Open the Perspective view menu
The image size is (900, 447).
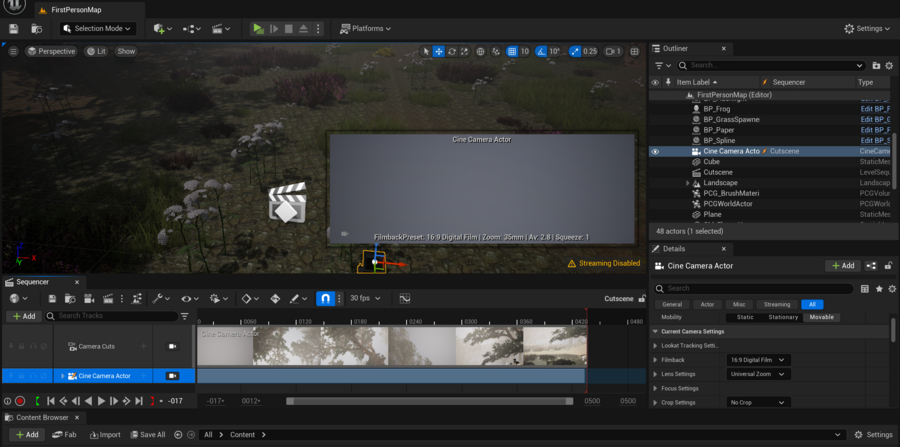(x=51, y=52)
